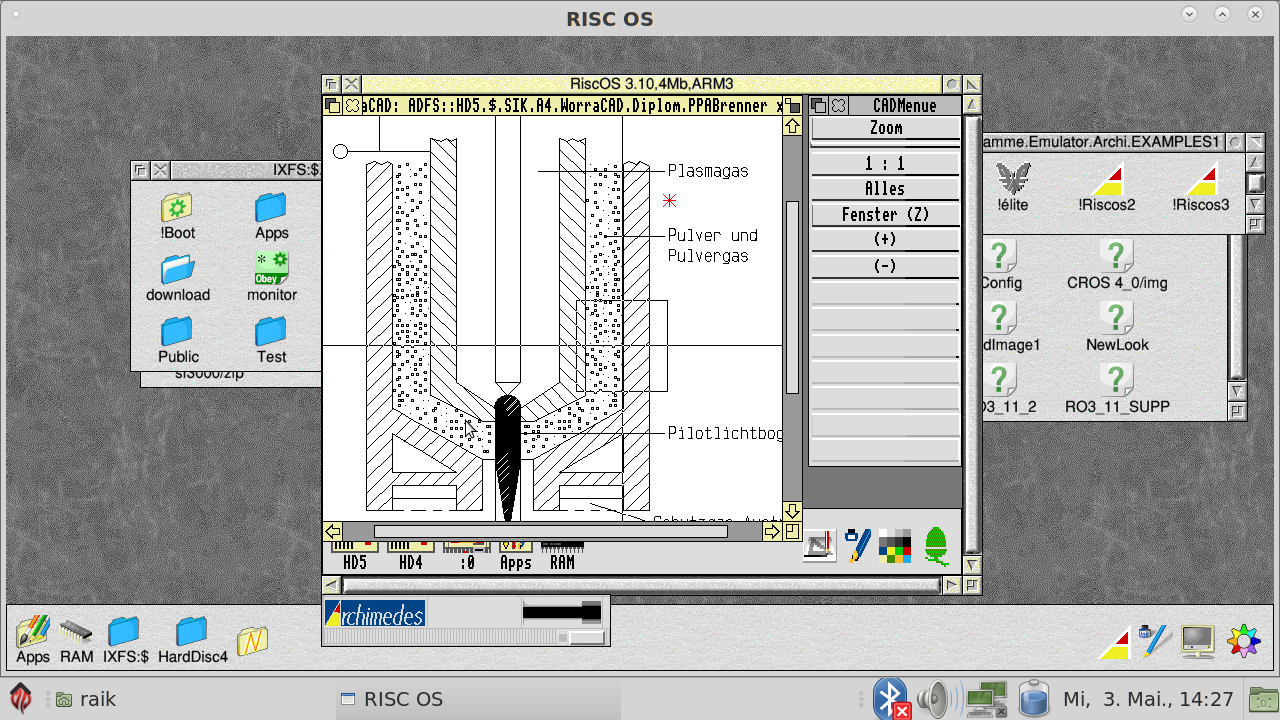Open the Apps folder on the icon bar

tap(32, 632)
